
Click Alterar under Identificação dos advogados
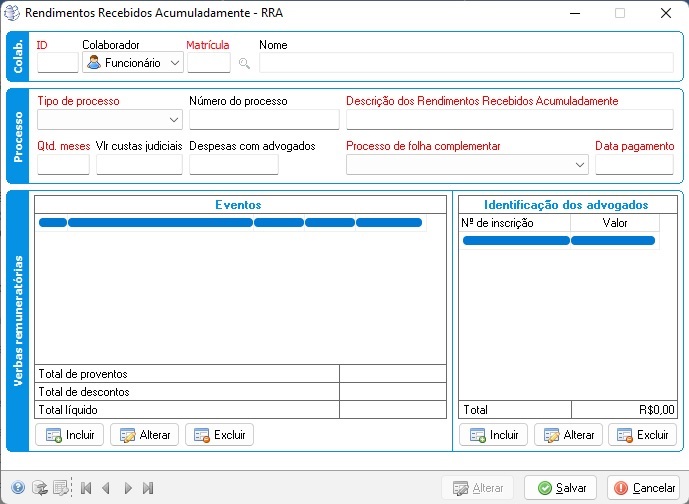(568, 435)
